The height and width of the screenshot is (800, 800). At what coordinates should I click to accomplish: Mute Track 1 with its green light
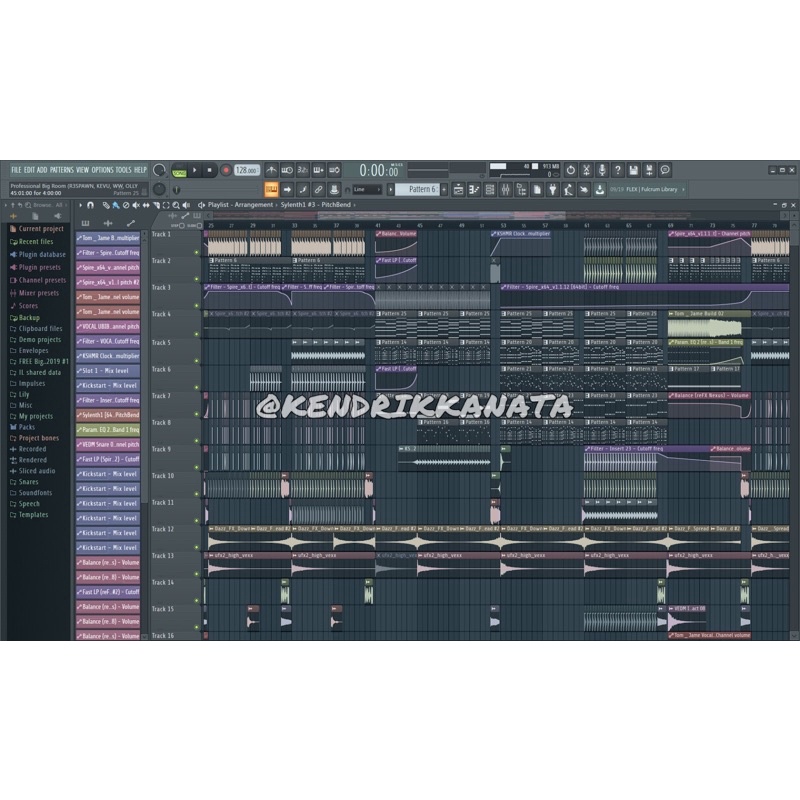[196, 253]
